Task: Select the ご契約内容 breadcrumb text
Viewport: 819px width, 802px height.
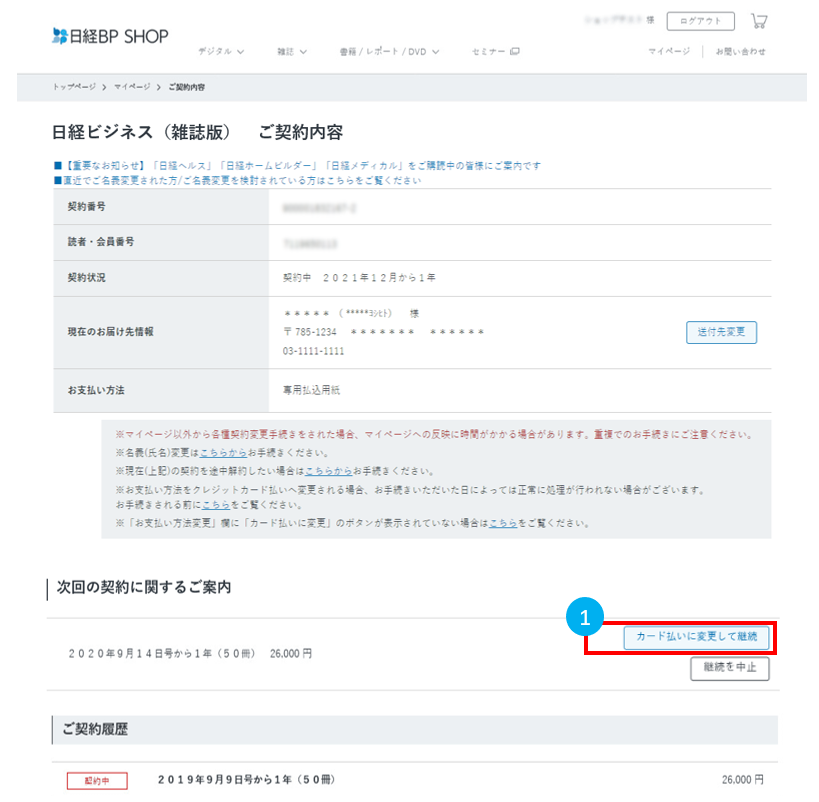Action: click(x=186, y=87)
